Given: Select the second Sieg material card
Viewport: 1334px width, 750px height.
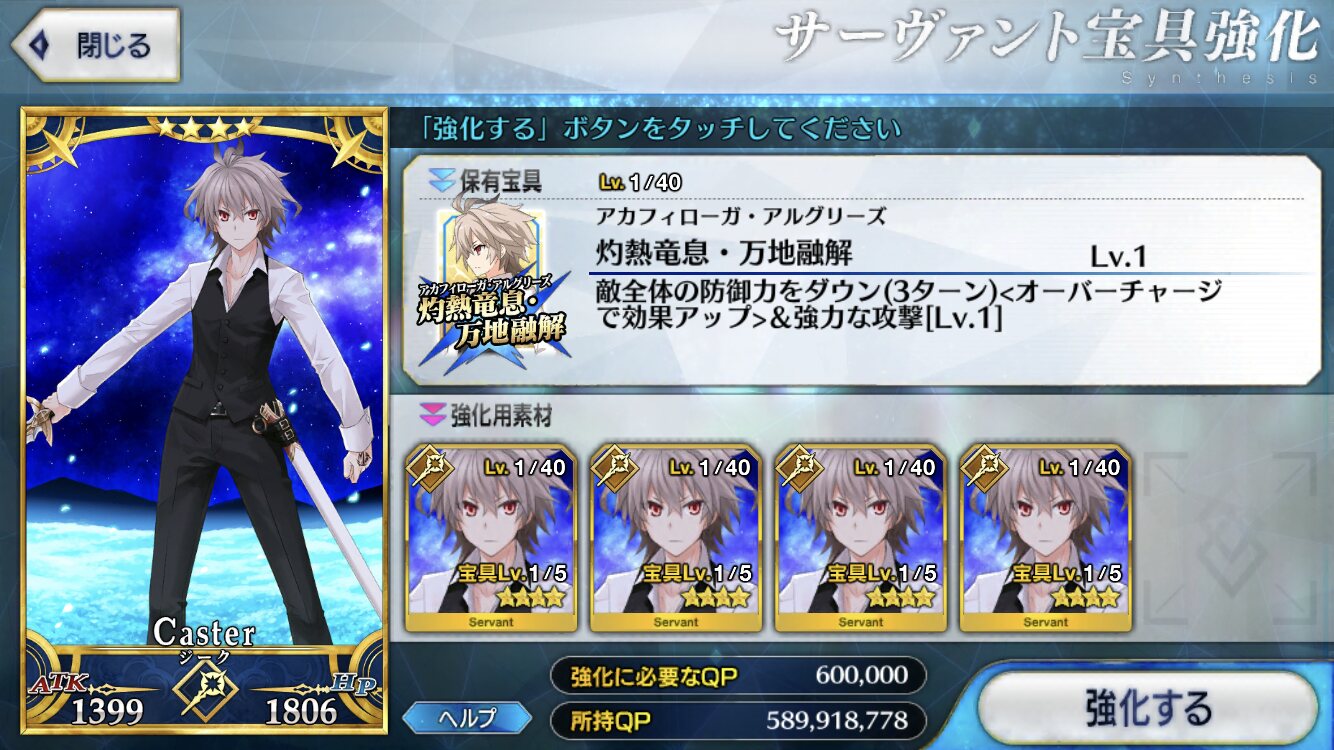Looking at the screenshot, I should [675, 538].
